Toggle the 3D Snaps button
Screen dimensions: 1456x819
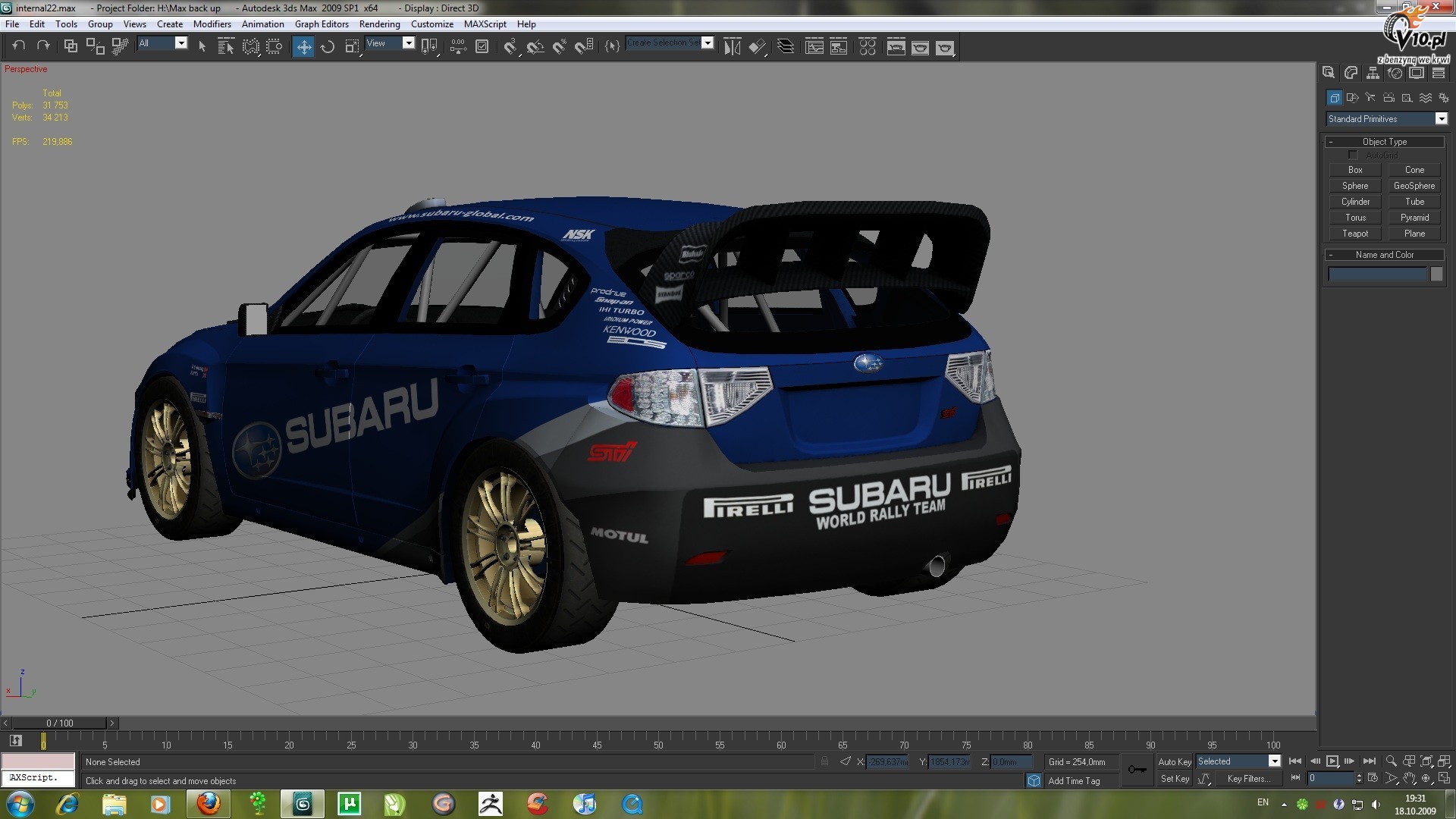click(510, 46)
